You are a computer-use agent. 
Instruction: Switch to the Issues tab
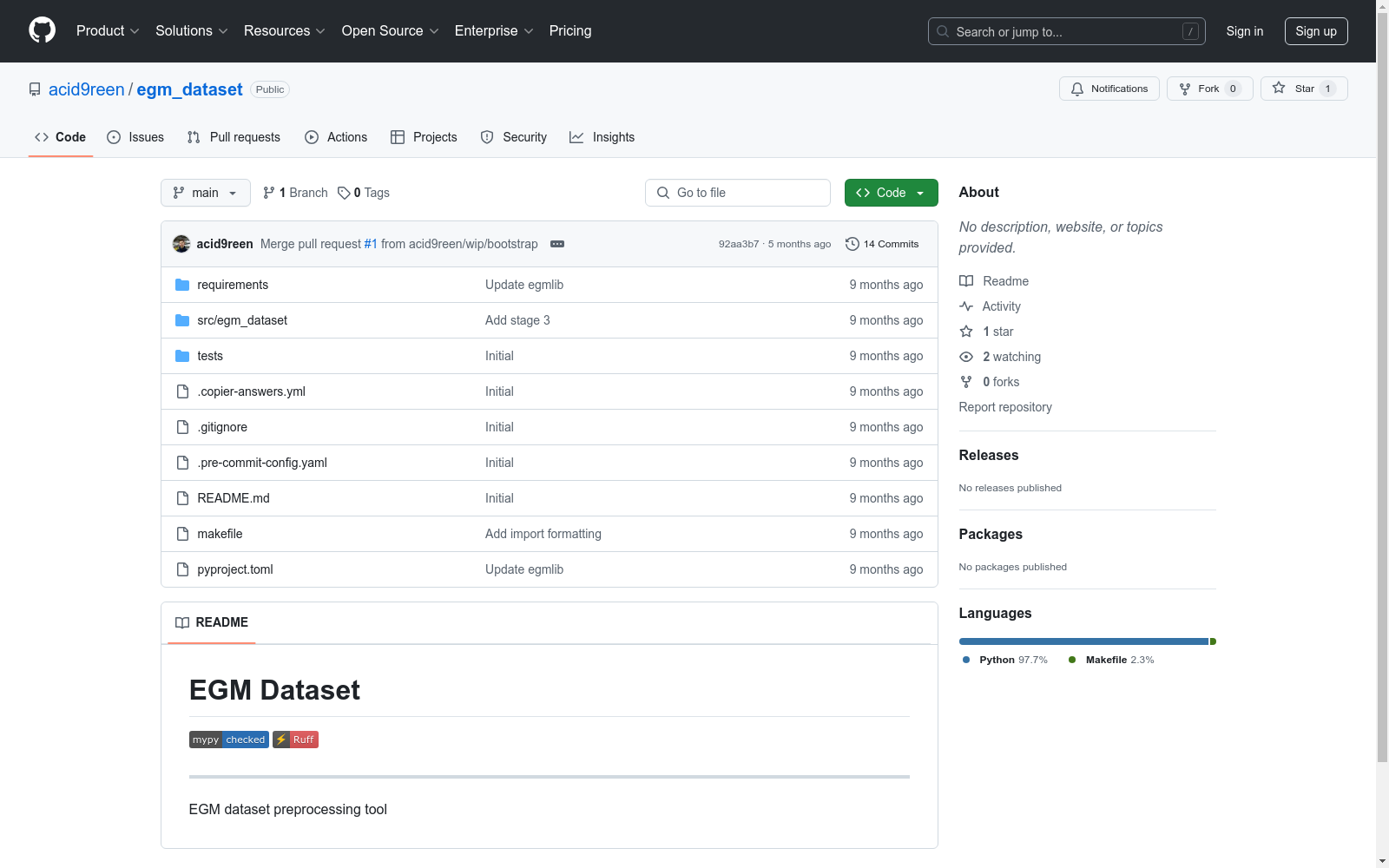coord(135,137)
